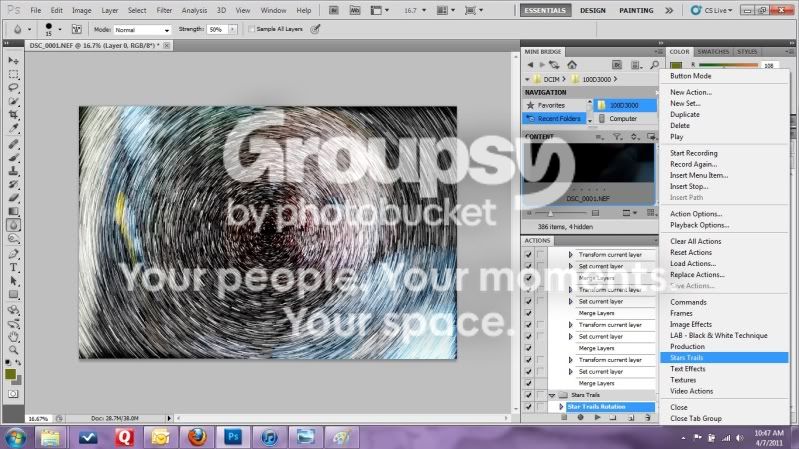Choose Stars Trails in the flyout menu
The height and width of the screenshot is (449, 799).
coord(724,358)
